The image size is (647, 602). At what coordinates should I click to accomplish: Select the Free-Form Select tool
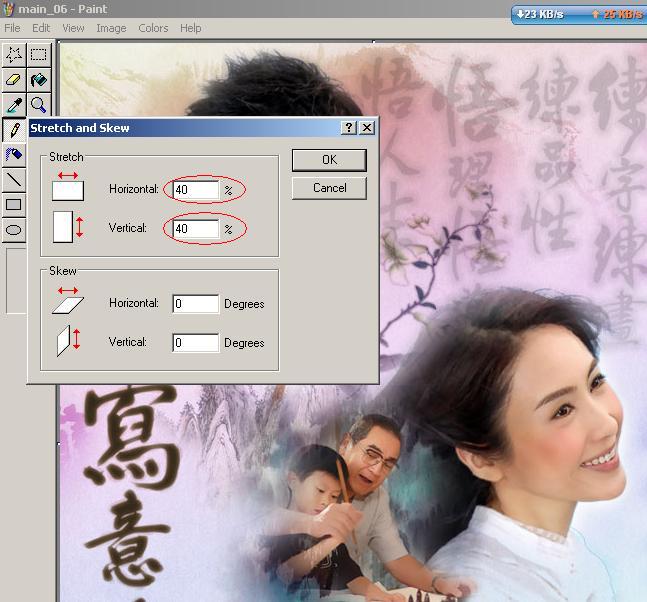[x=14, y=54]
